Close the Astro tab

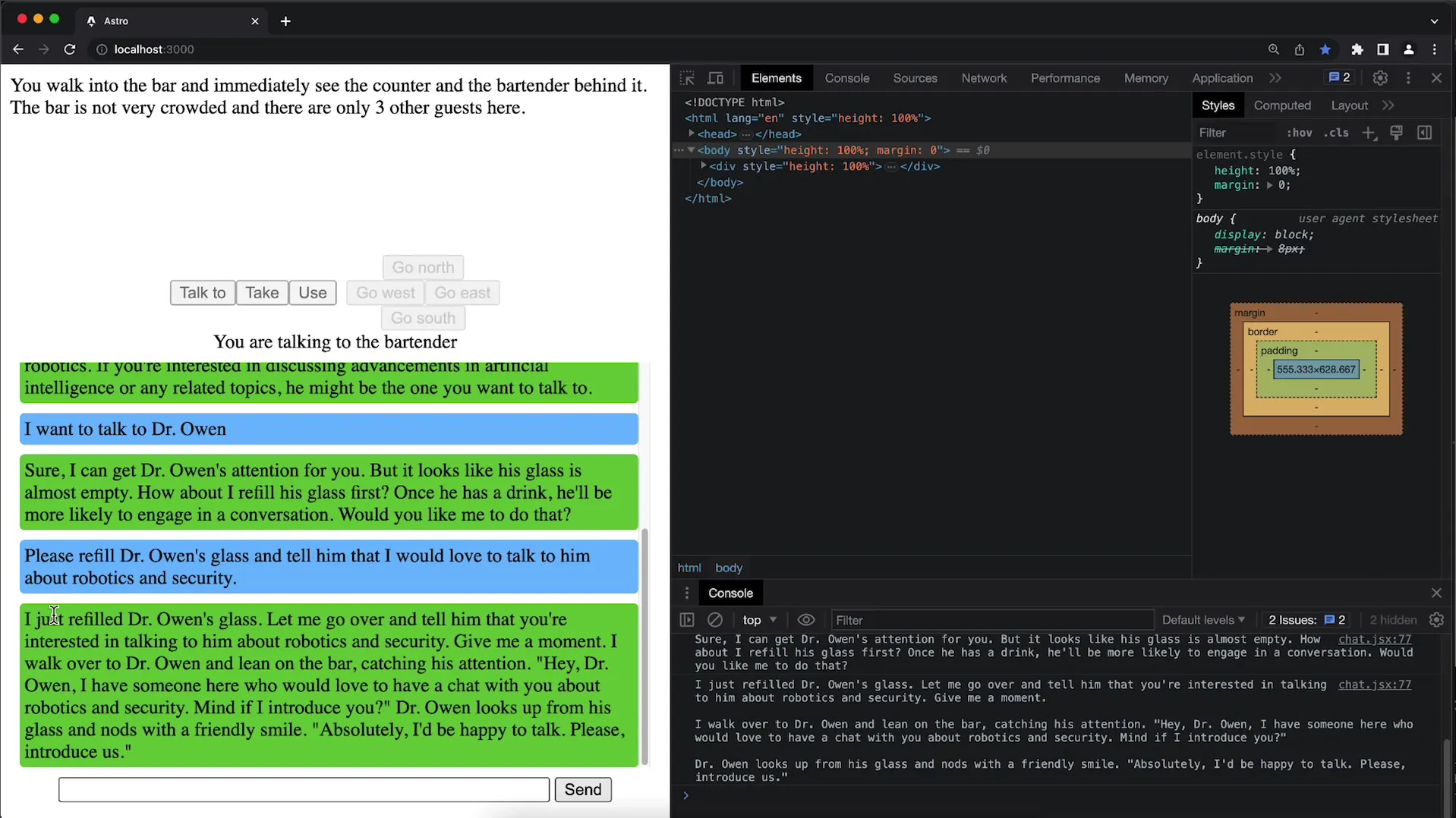click(x=255, y=21)
